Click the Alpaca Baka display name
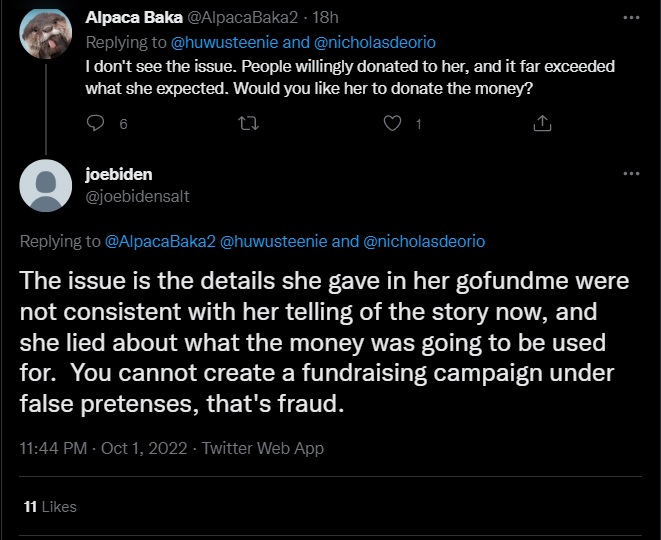Image resolution: width=661 pixels, height=540 pixels. click(134, 19)
